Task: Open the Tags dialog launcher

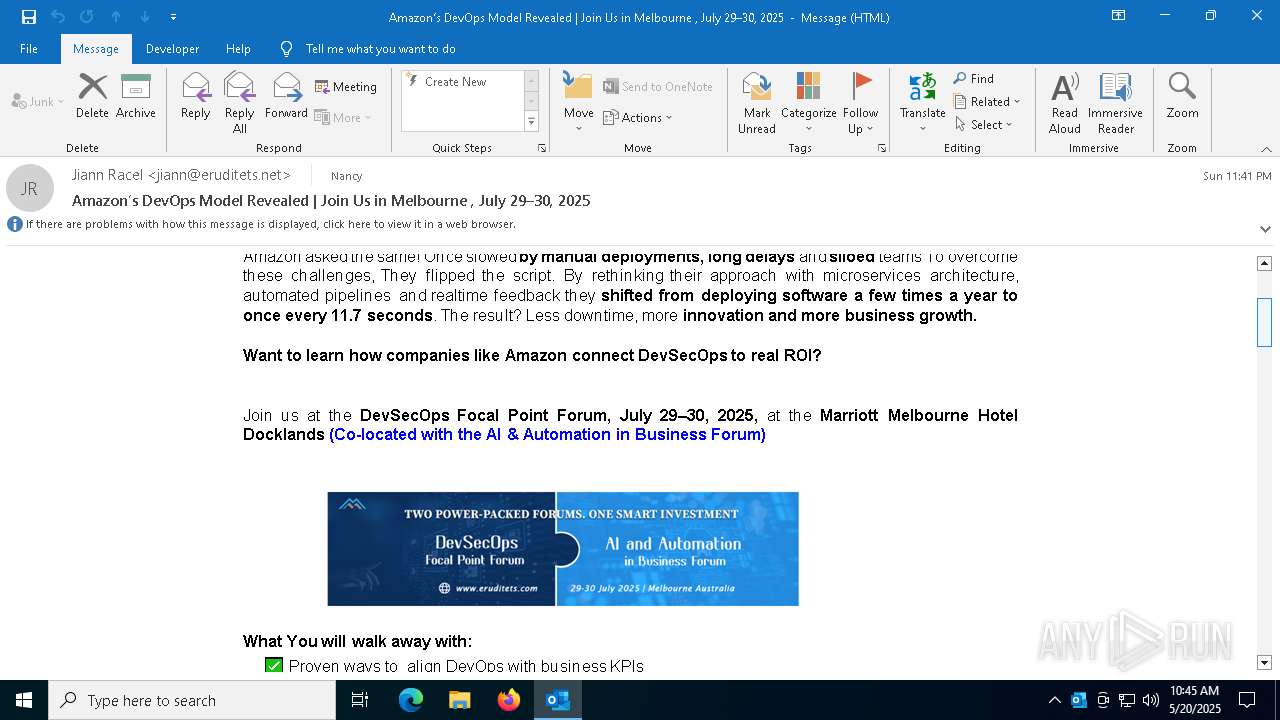Action: 882,148
